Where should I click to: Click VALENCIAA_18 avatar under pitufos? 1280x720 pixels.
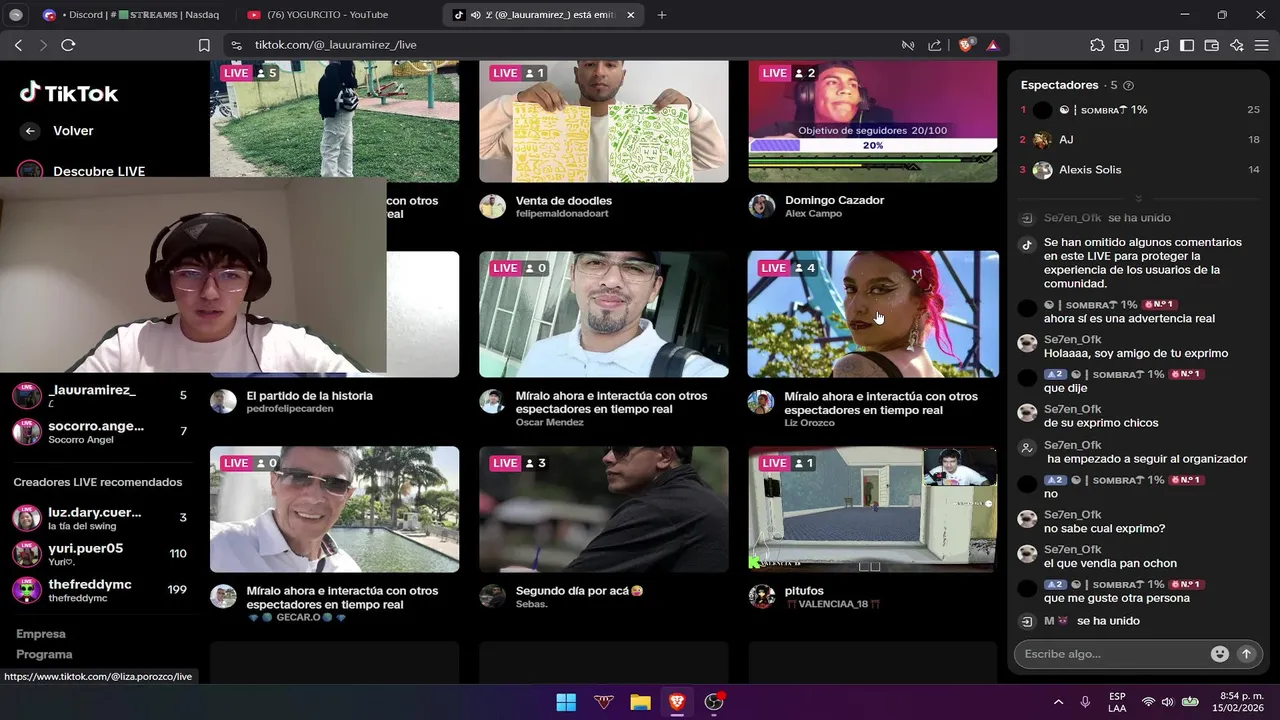[762, 597]
